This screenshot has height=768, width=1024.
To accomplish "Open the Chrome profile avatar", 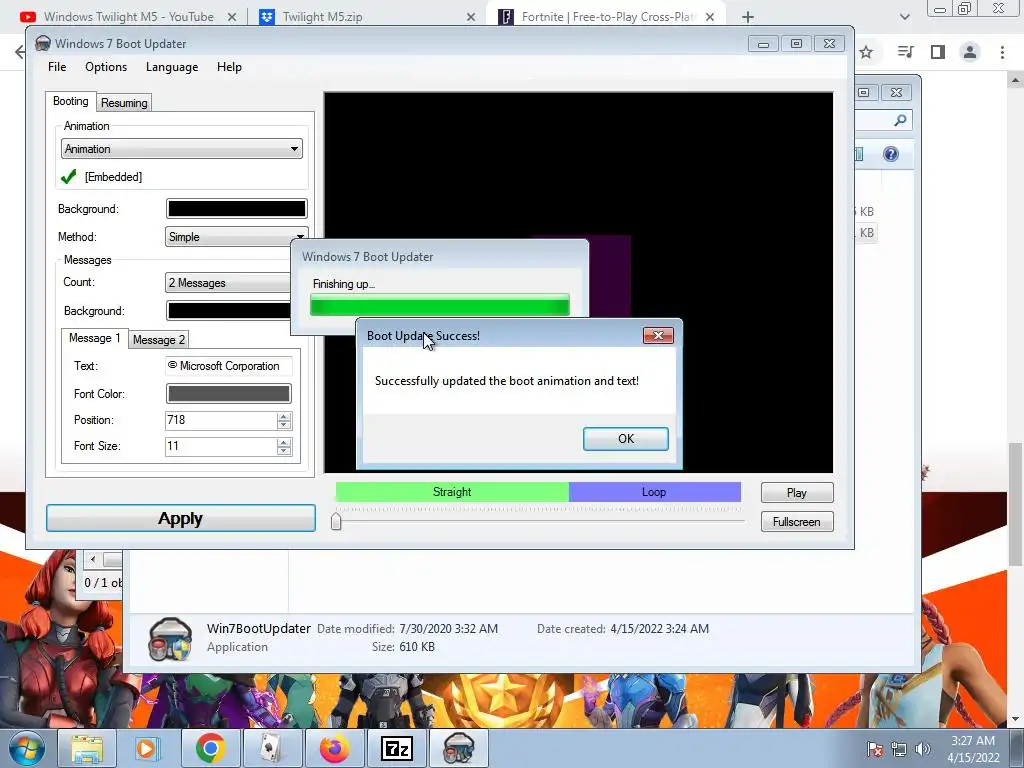I will pyautogui.click(x=970, y=52).
